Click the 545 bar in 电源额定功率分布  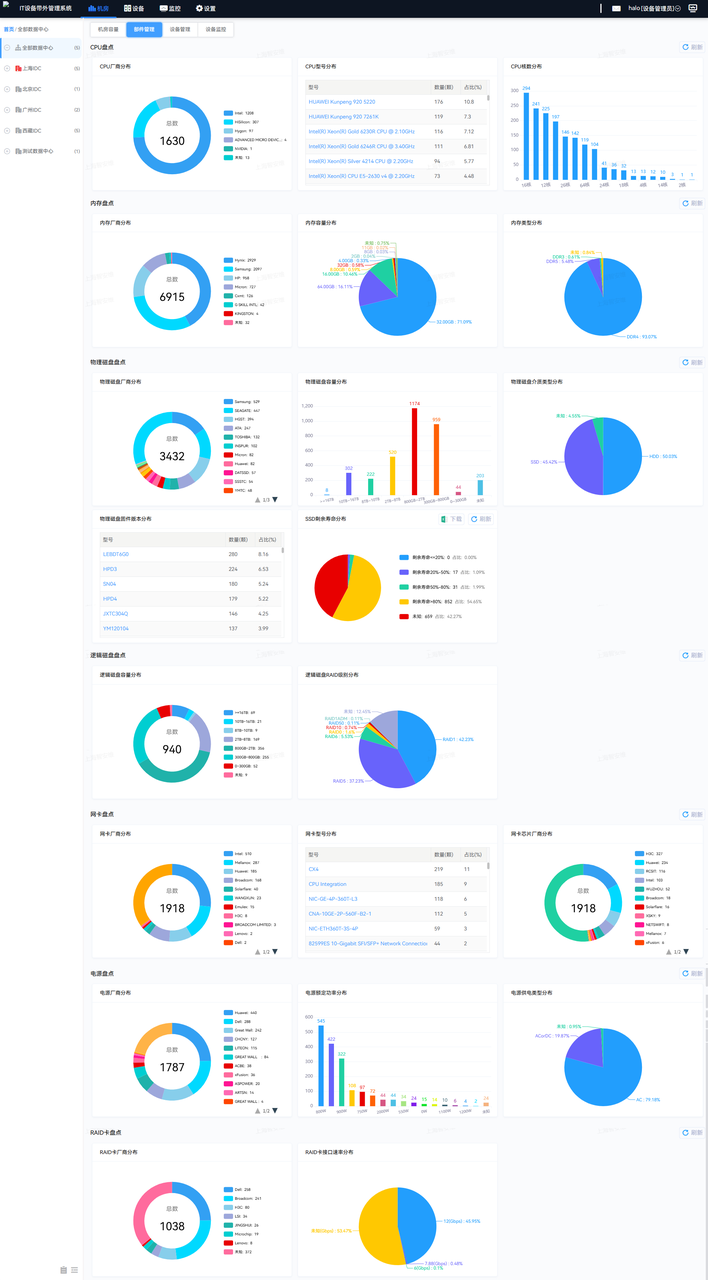pos(320,1065)
